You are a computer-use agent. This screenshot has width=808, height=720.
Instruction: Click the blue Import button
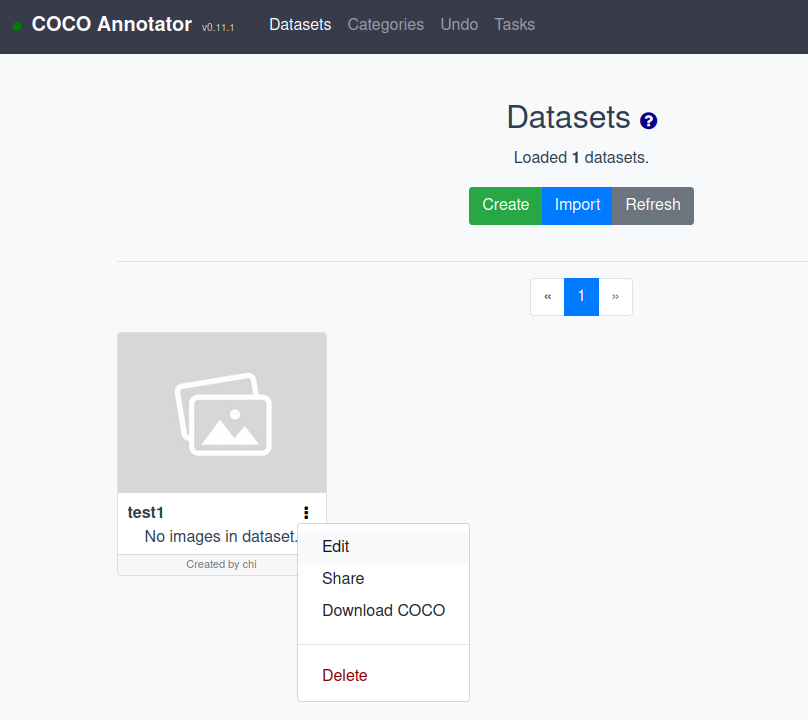pos(577,206)
